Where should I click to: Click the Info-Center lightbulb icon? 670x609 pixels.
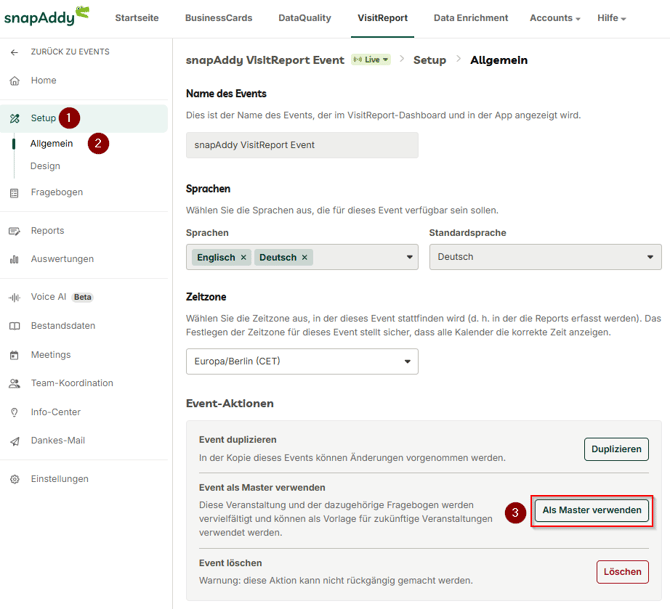click(15, 412)
